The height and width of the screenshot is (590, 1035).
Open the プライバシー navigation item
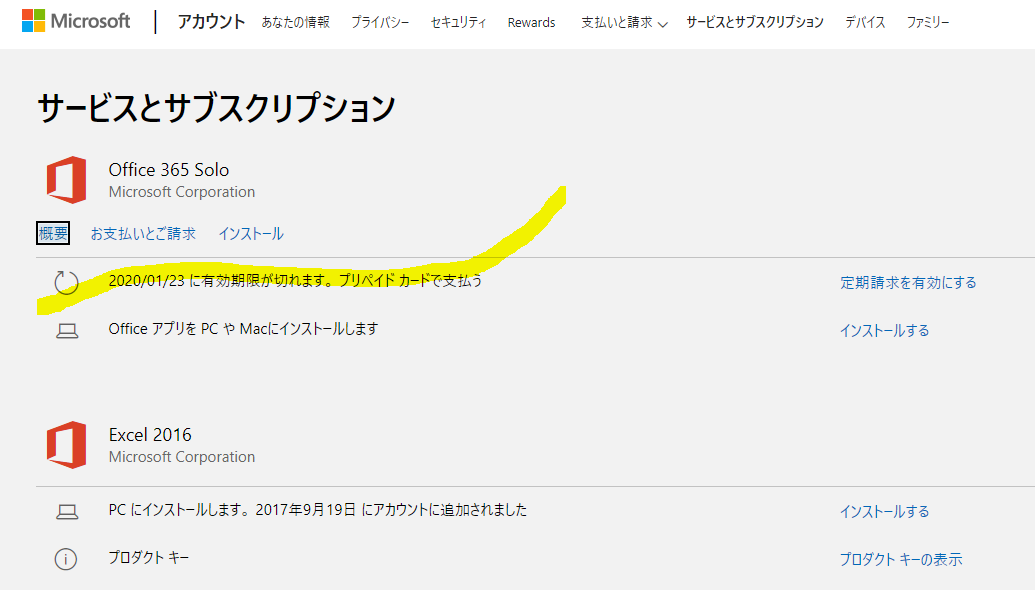[x=380, y=22]
